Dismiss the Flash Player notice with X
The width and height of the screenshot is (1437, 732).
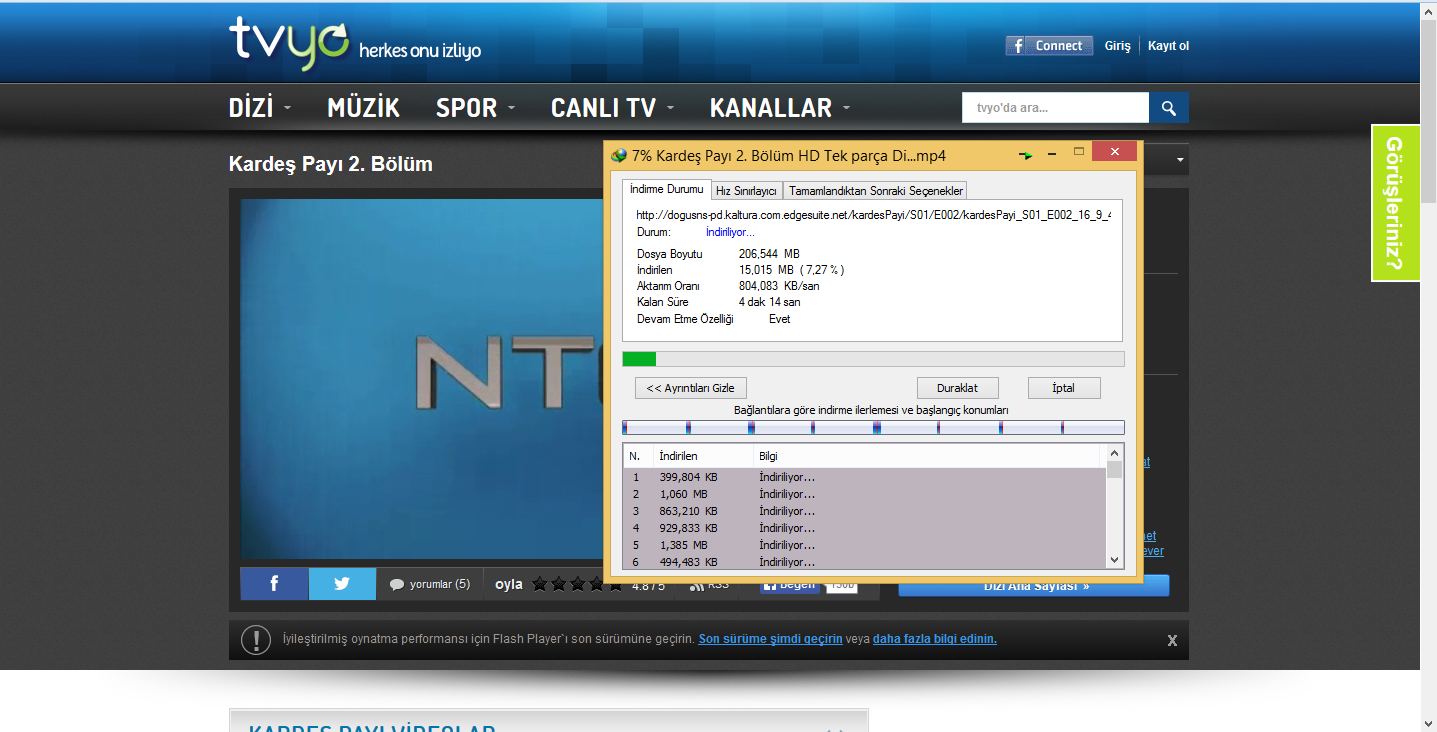(x=1172, y=640)
